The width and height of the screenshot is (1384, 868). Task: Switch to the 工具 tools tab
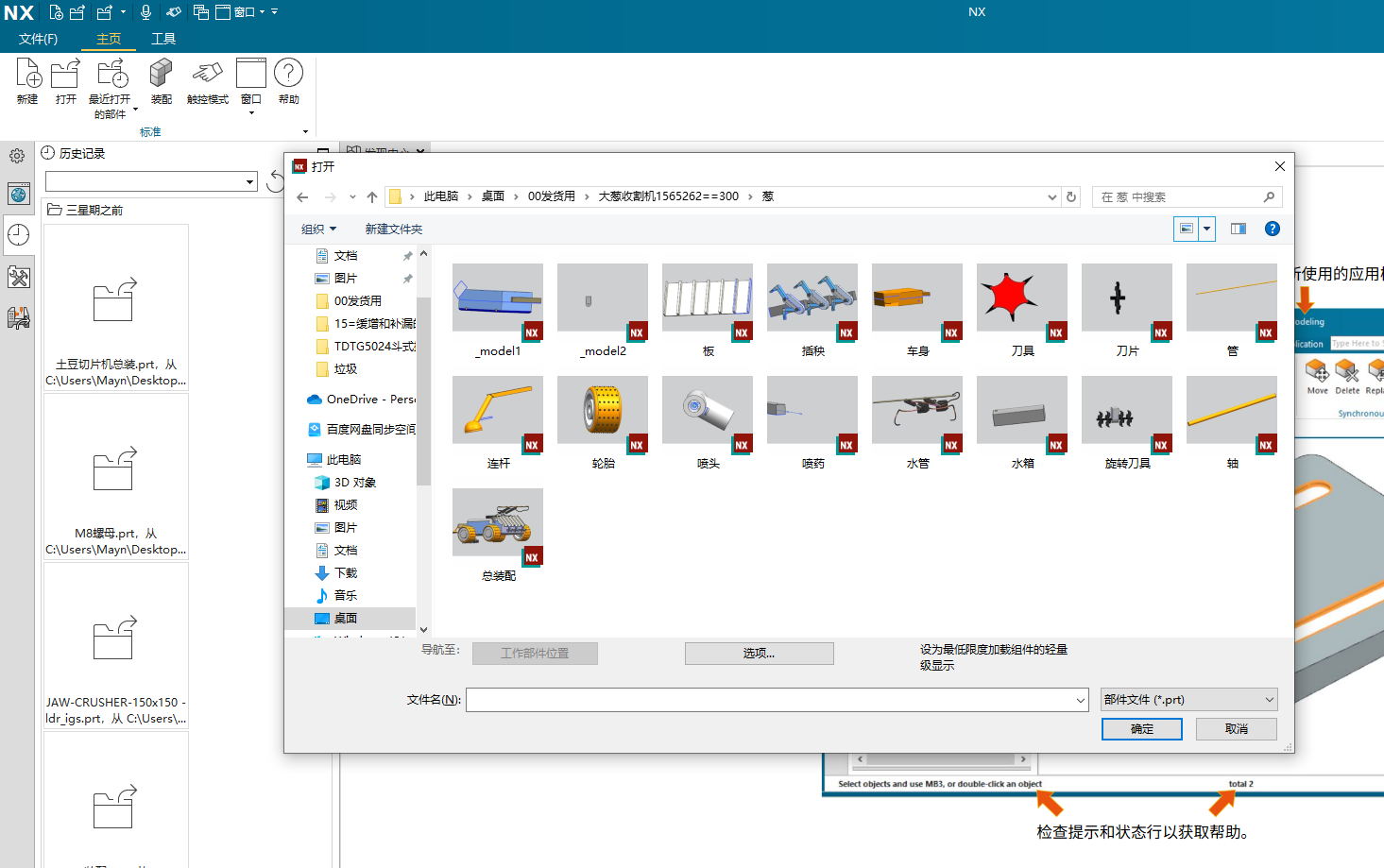point(163,39)
